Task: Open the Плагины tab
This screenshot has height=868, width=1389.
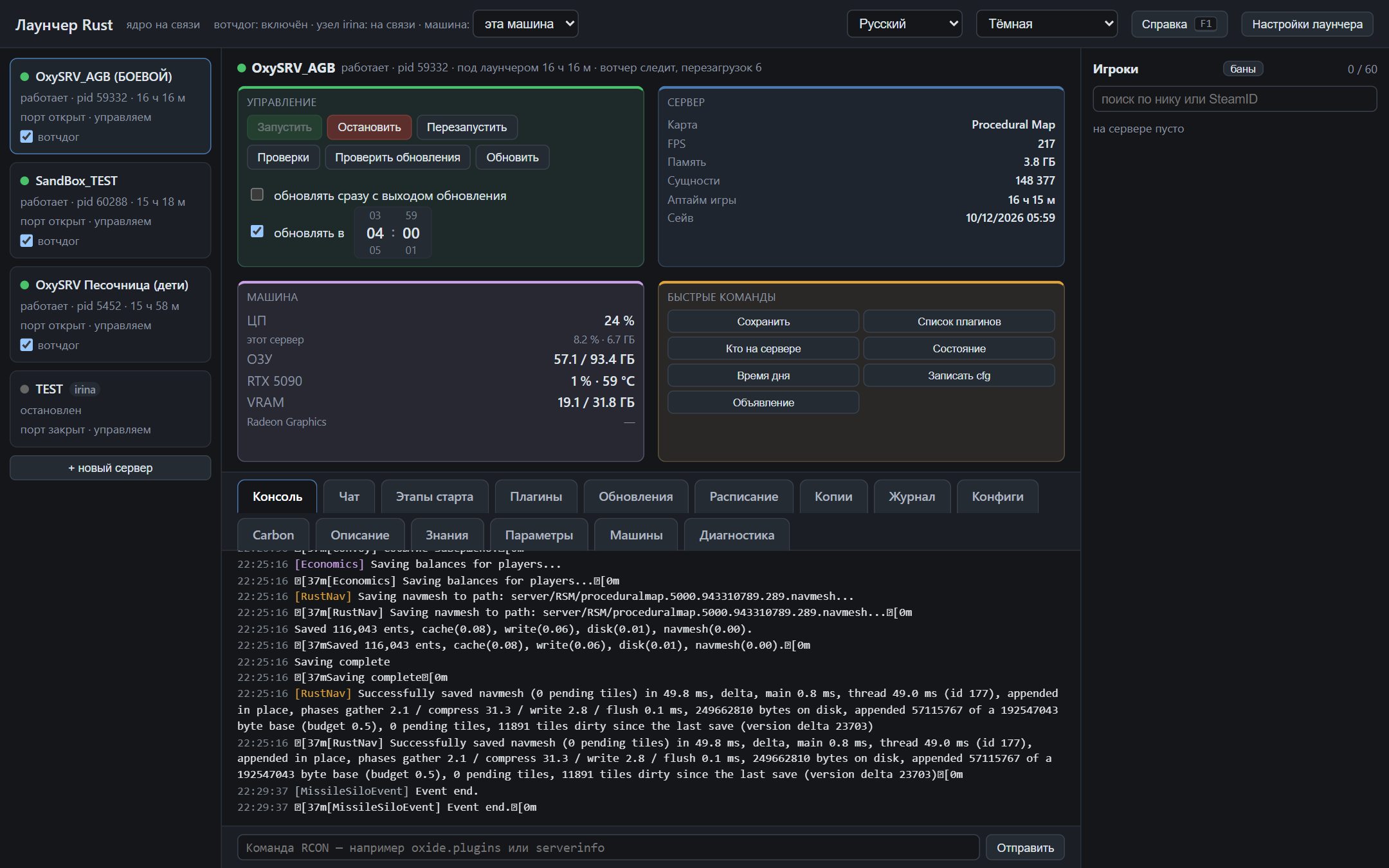Action: (x=536, y=496)
